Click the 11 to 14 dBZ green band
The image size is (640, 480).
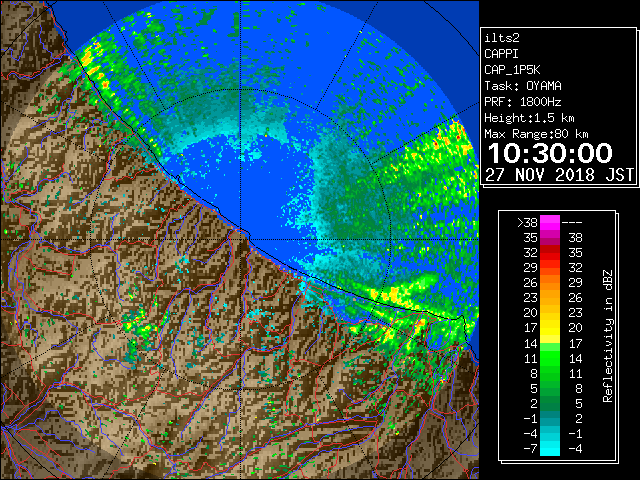[550, 358]
